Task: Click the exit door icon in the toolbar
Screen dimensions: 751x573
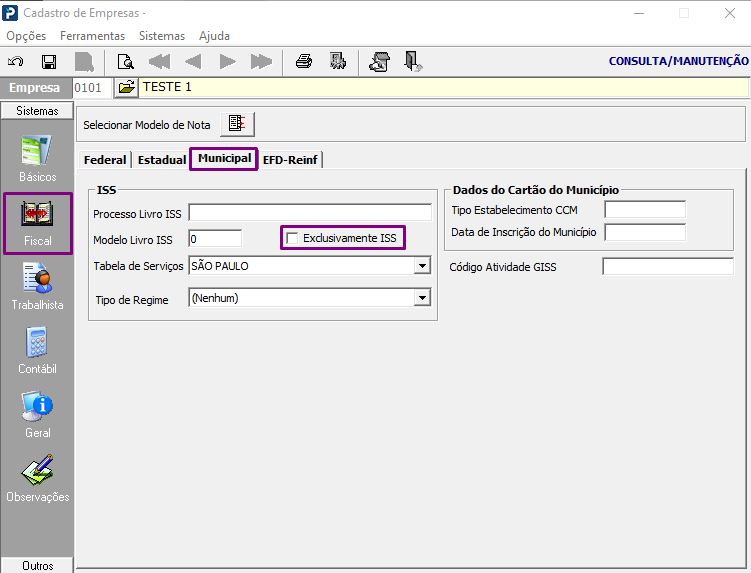Action: point(413,61)
